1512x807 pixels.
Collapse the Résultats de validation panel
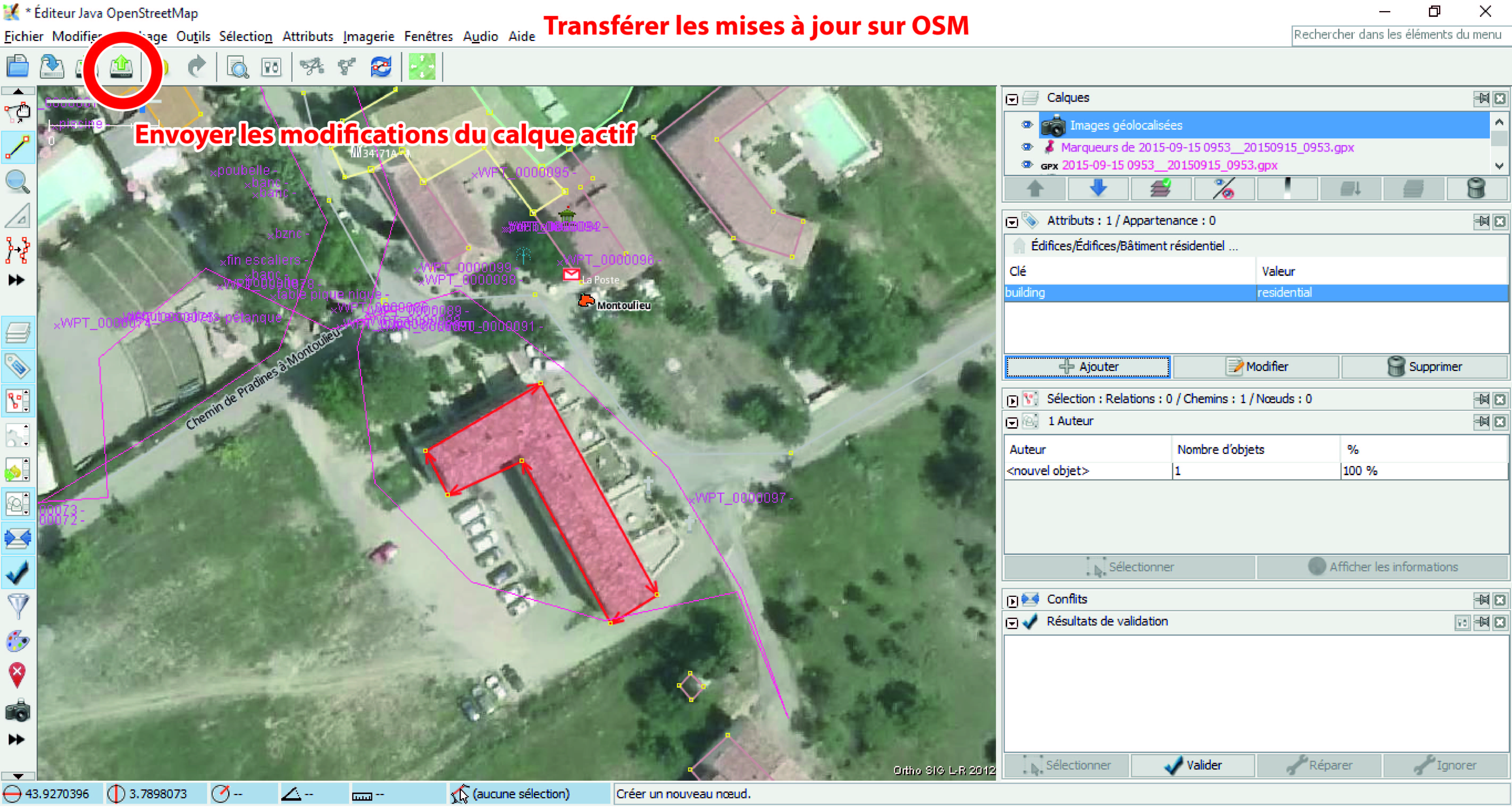[x=1012, y=623]
